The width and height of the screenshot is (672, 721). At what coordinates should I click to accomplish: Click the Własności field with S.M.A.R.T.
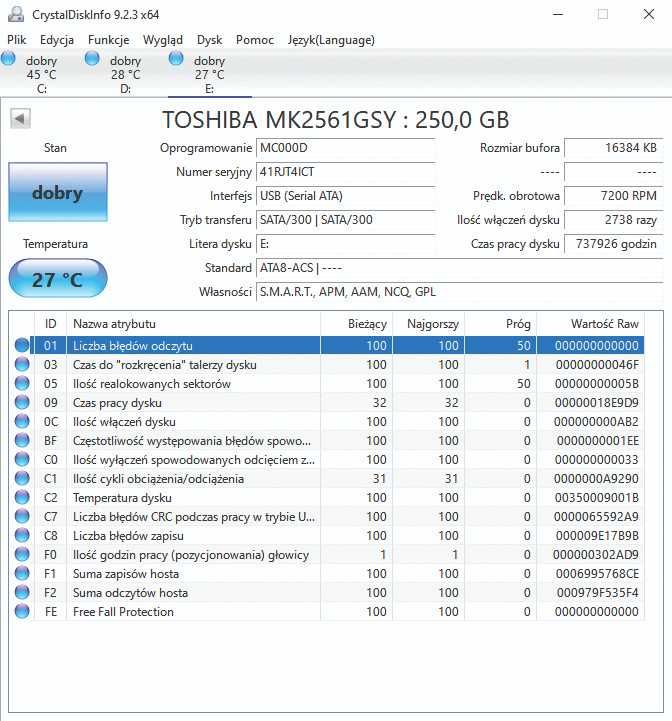459,292
